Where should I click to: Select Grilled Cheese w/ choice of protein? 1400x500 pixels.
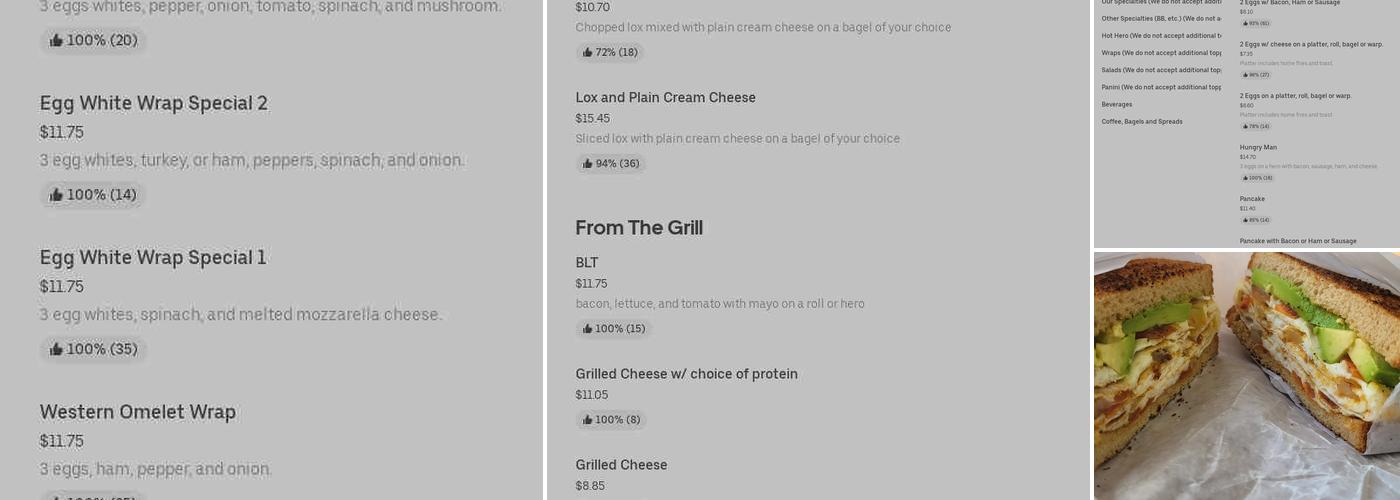click(686, 374)
